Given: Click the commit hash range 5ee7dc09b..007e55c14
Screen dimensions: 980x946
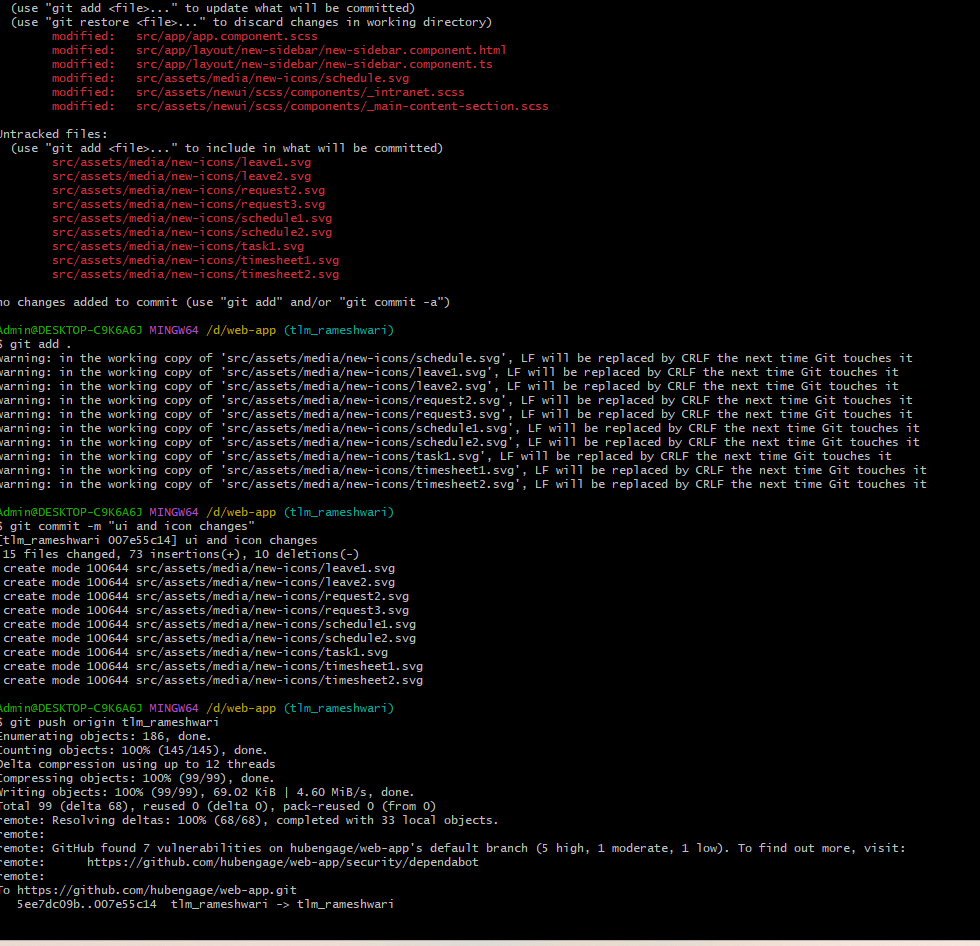Looking at the screenshot, I should (x=86, y=904).
